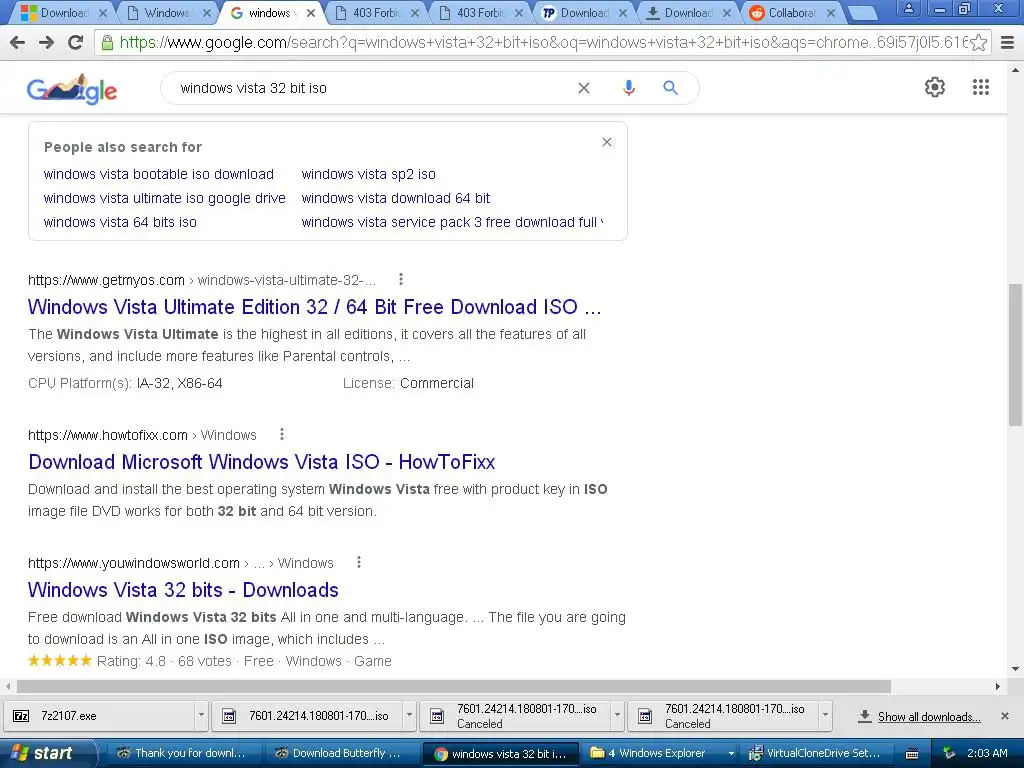Image resolution: width=1024 pixels, height=768 pixels.
Task: Switch to Download Butterfly taskbar window
Action: tap(340, 753)
